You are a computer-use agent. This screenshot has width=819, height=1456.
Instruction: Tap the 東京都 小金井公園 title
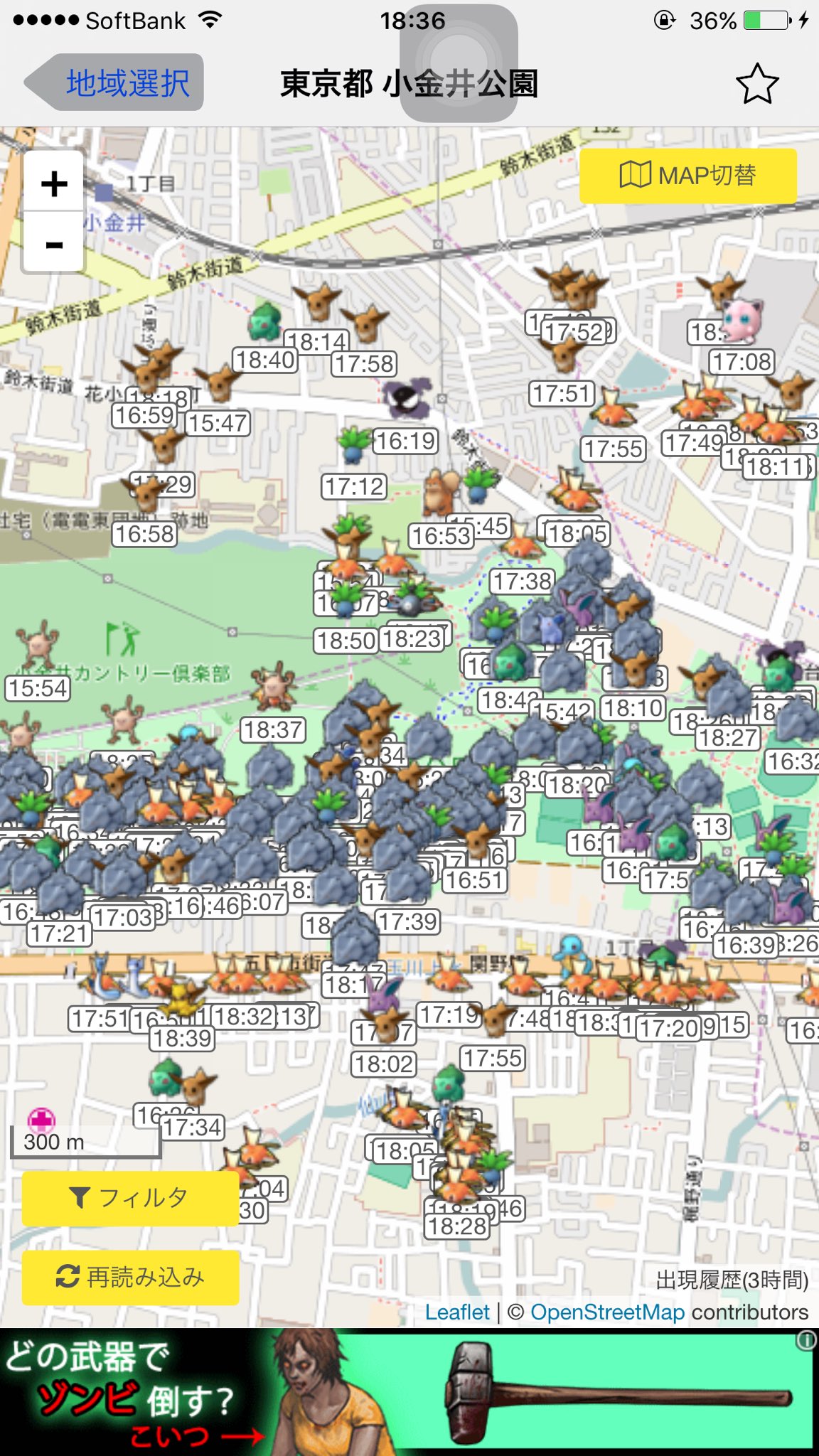[x=409, y=84]
